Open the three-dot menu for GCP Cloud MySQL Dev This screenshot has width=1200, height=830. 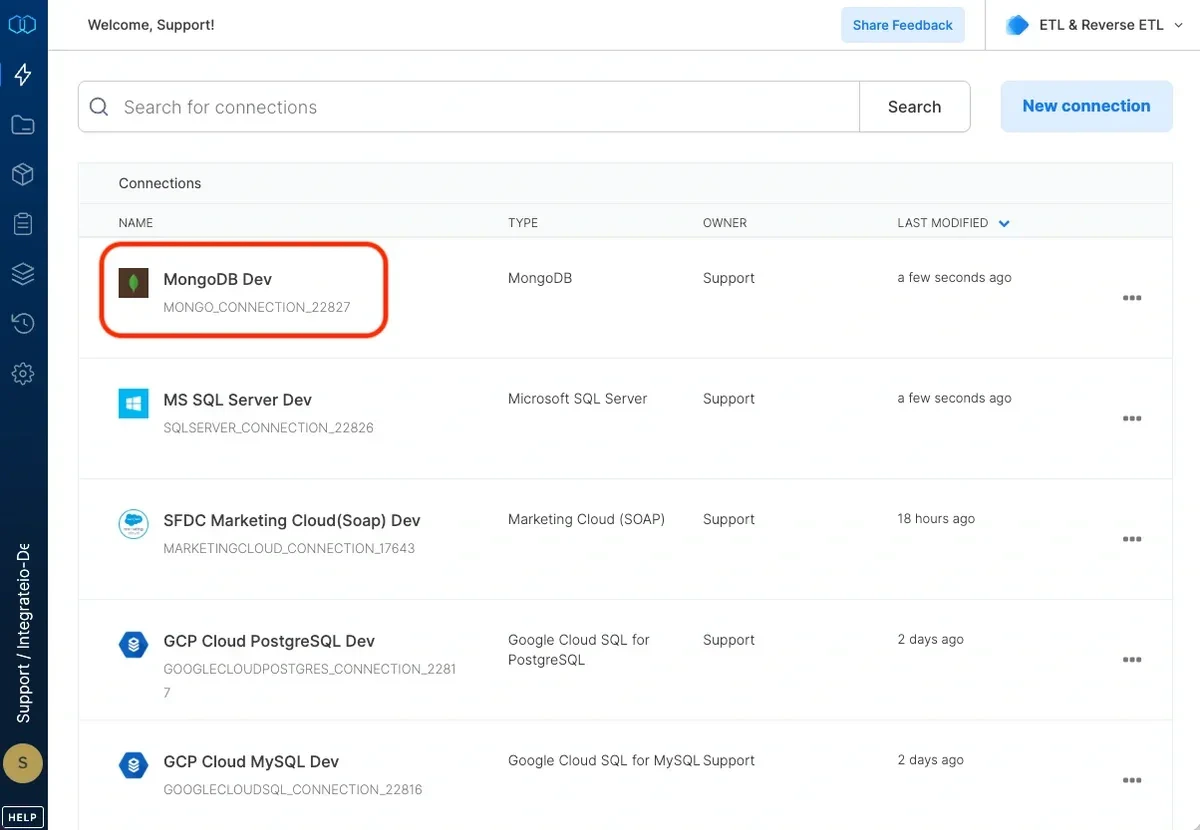coord(1132,780)
